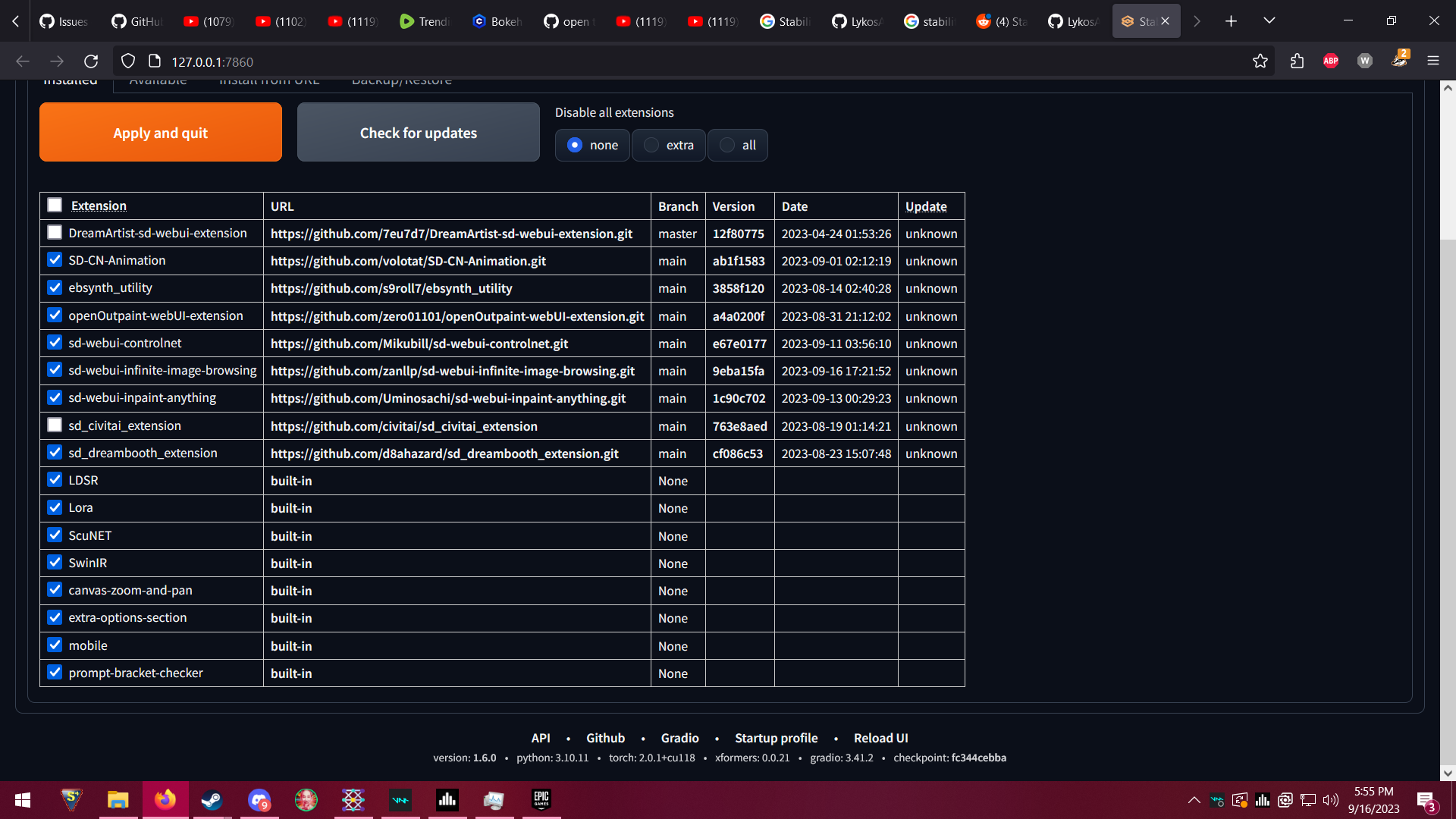This screenshot has width=1456, height=819.
Task: Enable the DreamArtist-sd-webui-extension checkbox
Action: pyautogui.click(x=54, y=232)
